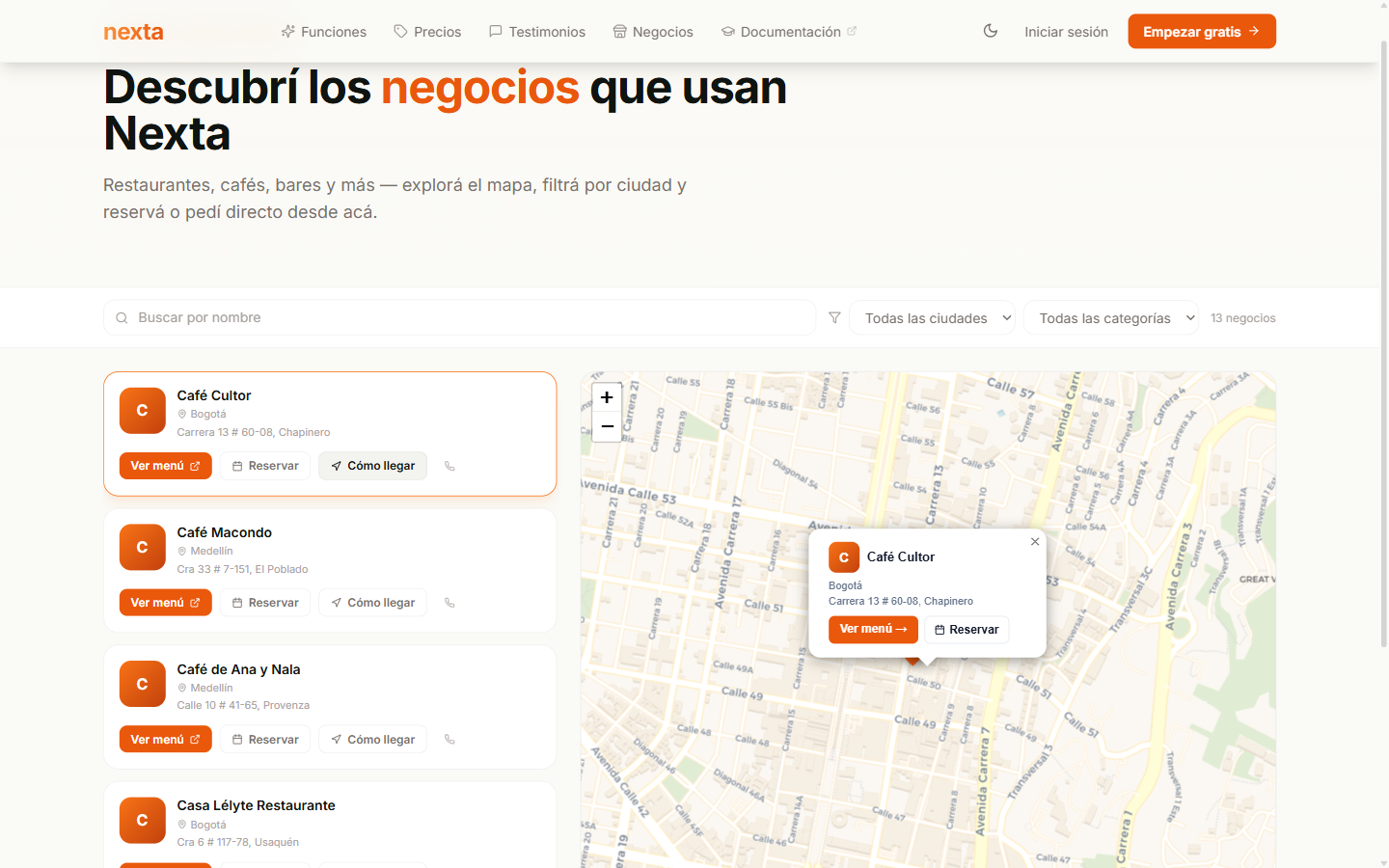Click Reservar on Café de Ana y Nala
Viewport: 1389px width, 868px height.
click(x=265, y=739)
